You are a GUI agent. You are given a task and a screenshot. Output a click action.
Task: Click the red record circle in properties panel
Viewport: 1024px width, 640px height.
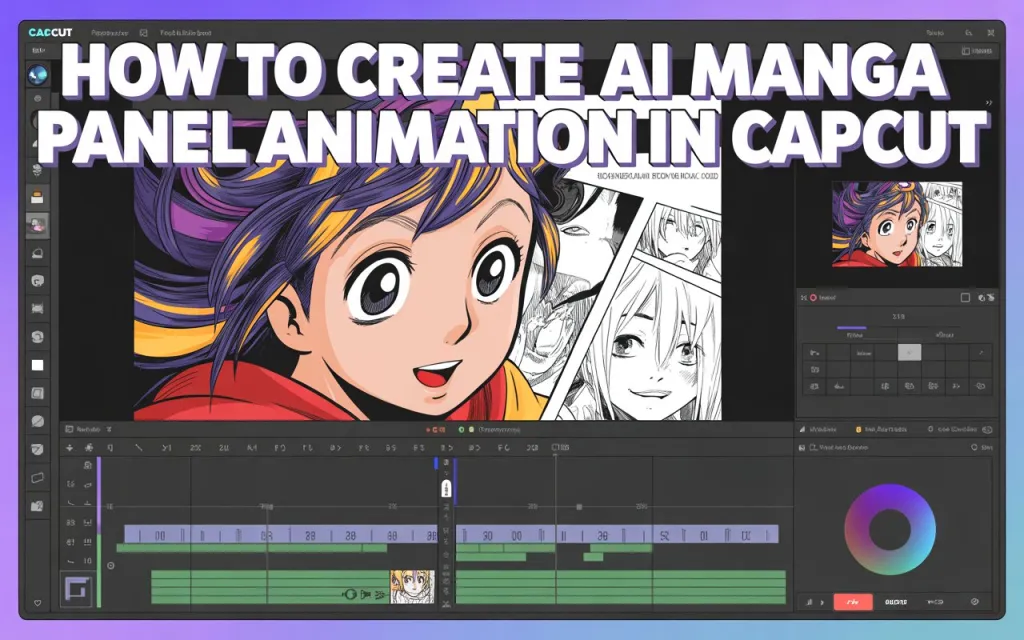[x=813, y=298]
